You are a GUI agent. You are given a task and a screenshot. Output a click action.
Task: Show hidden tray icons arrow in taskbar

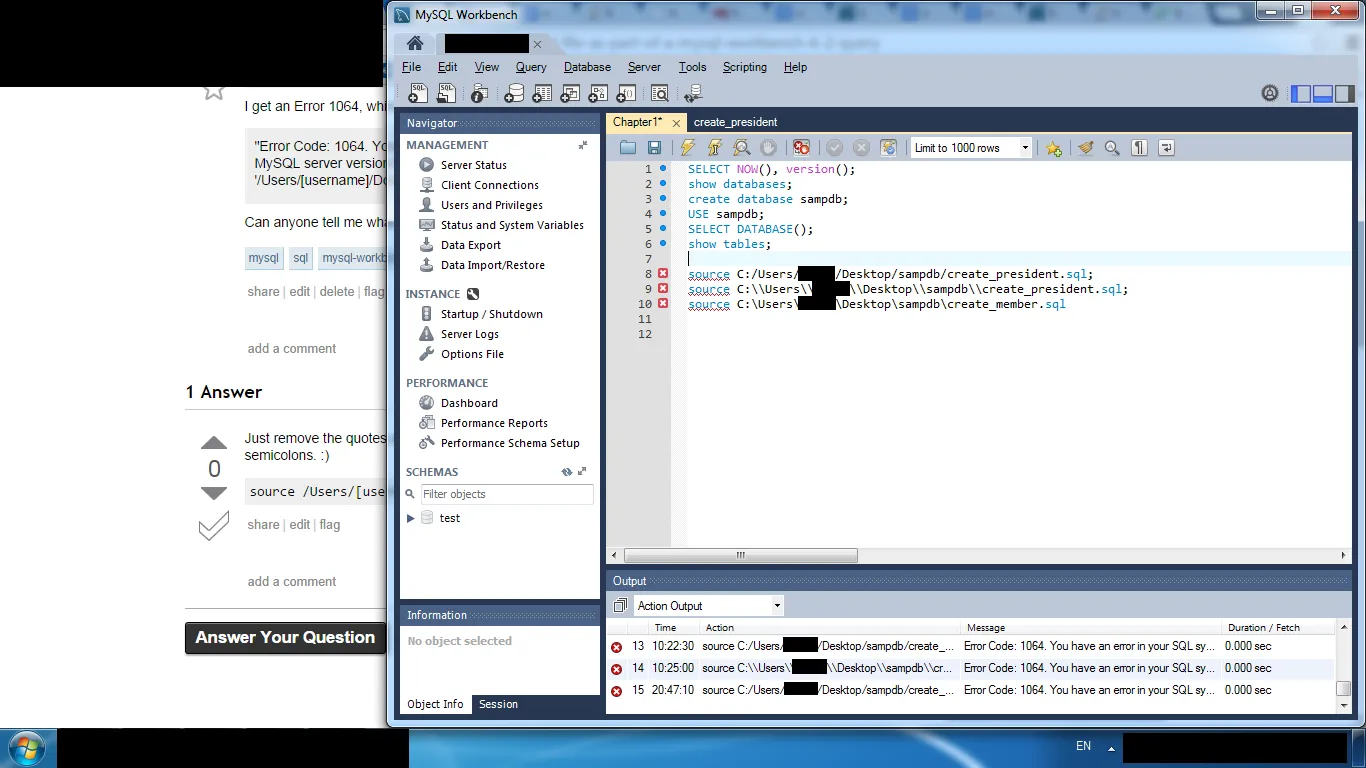[1110, 747]
